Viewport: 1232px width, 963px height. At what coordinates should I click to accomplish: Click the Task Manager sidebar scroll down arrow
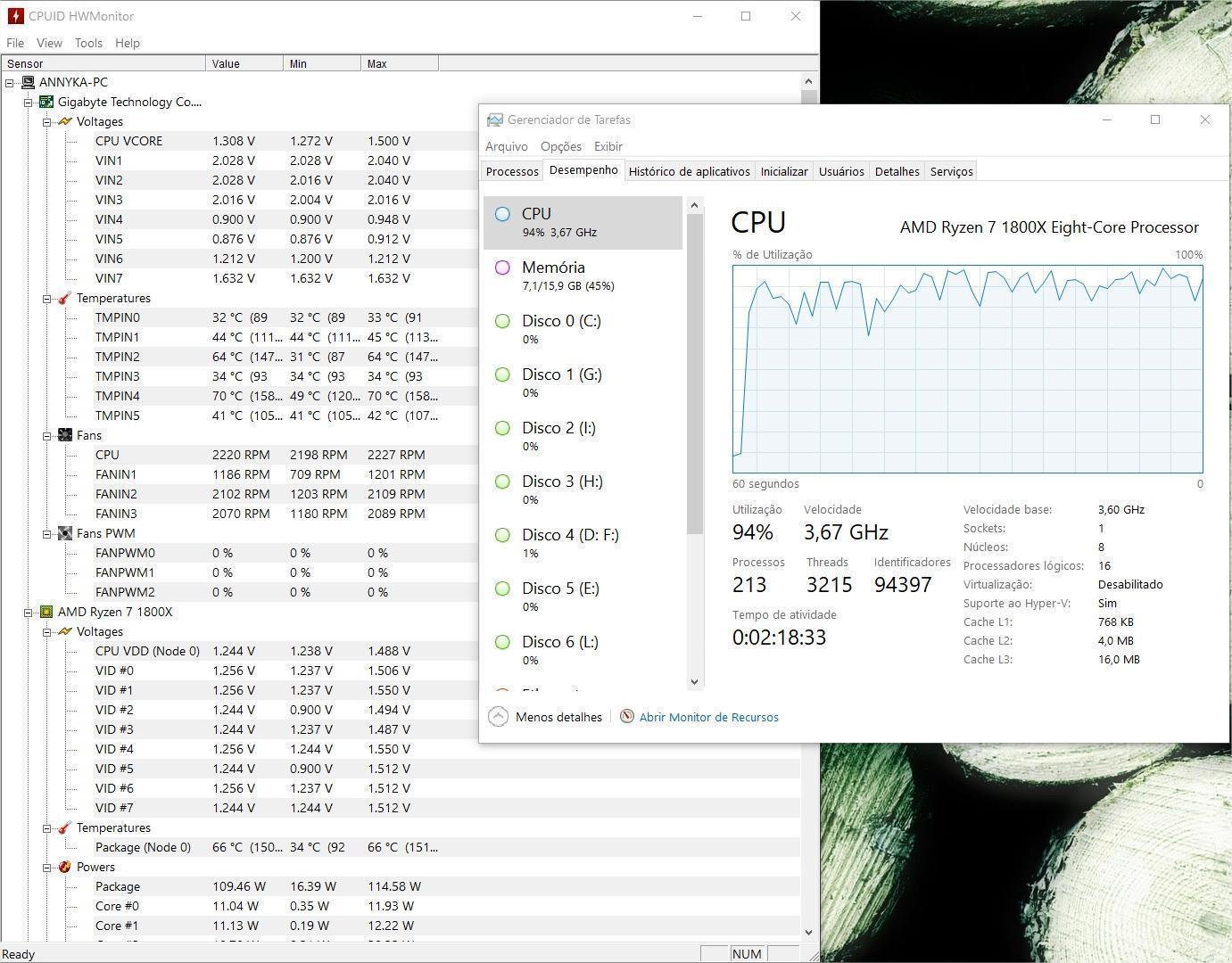click(x=695, y=681)
